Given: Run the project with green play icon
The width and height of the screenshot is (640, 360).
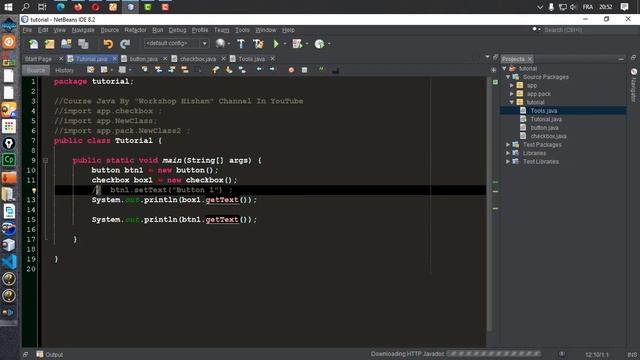Looking at the screenshot, I should pos(276,44).
